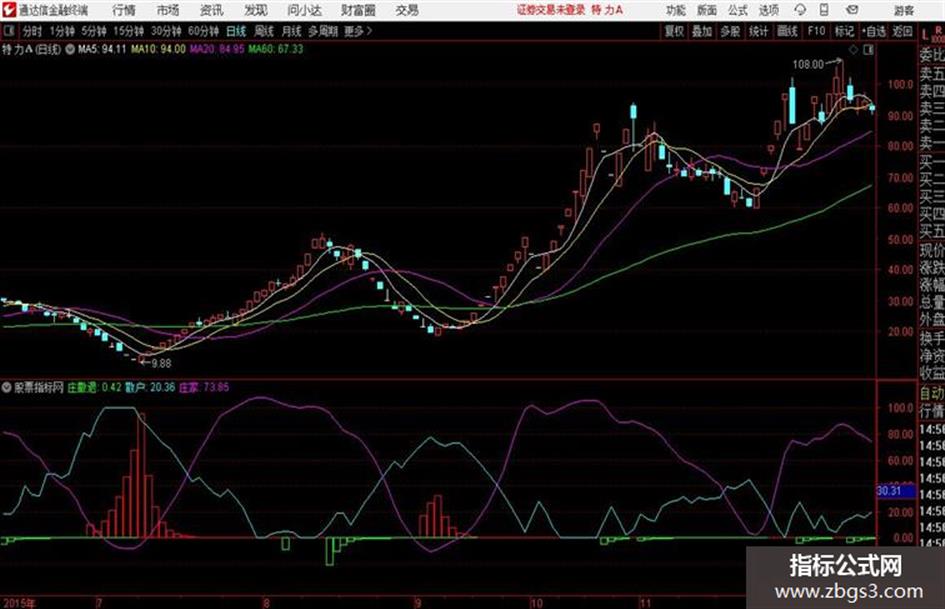Click the MA5: 94.11 value
Screen dimensions: 945x609
coord(102,49)
